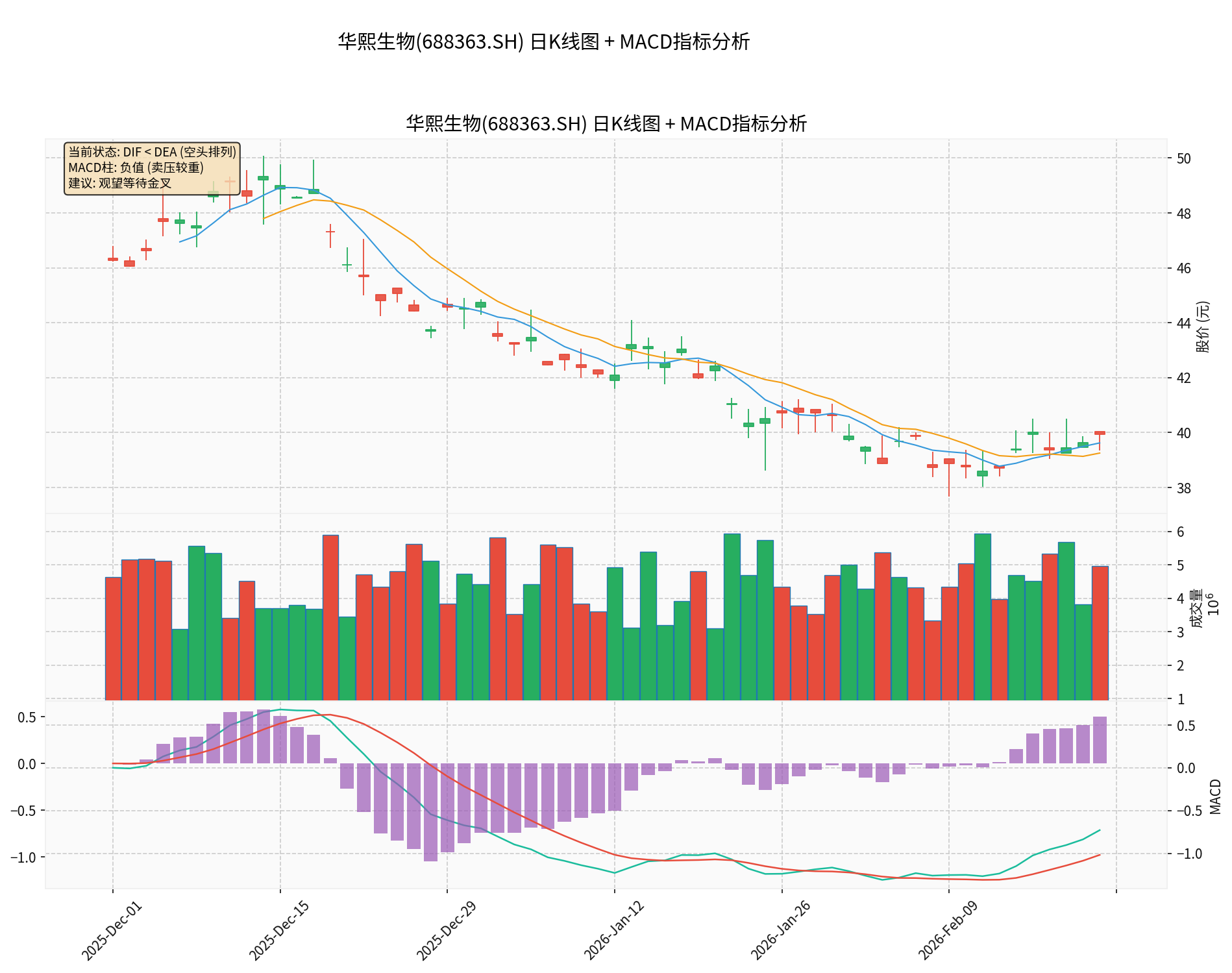The image size is (1232, 973).
Task: Click the '成交量' volume axis label
Action: [x=1196, y=608]
